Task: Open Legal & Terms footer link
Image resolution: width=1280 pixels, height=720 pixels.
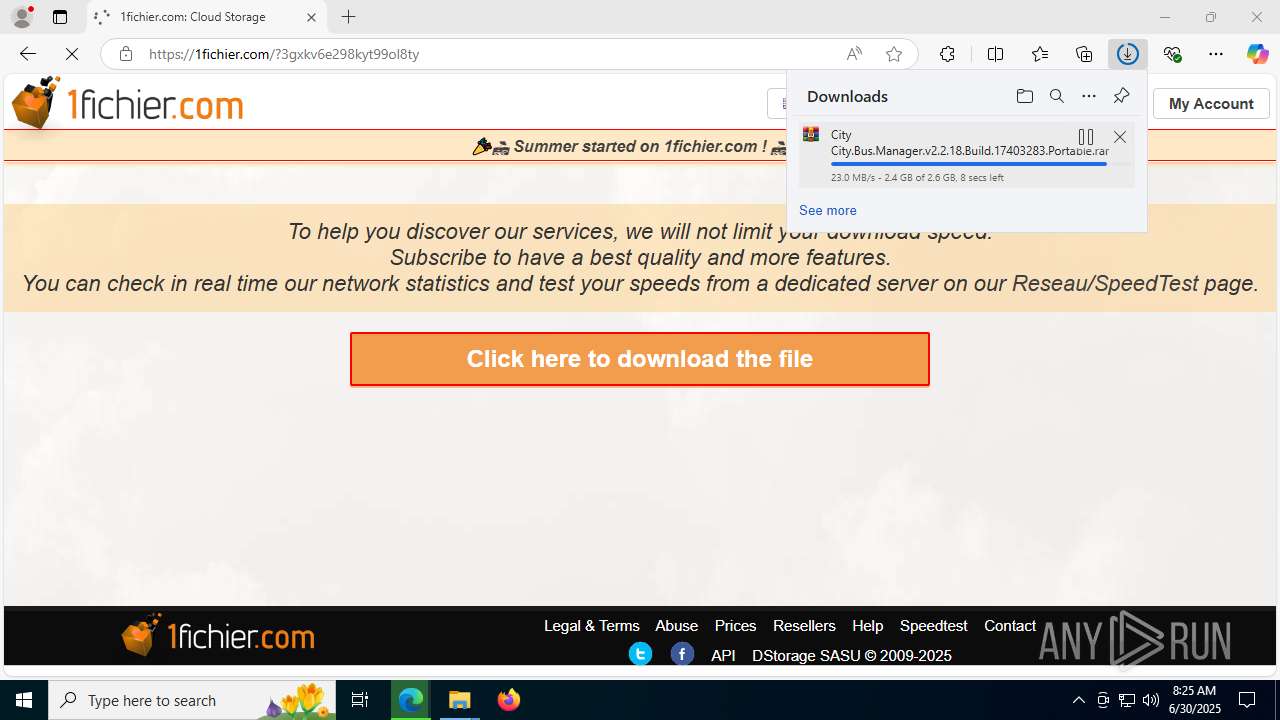Action: tap(591, 626)
